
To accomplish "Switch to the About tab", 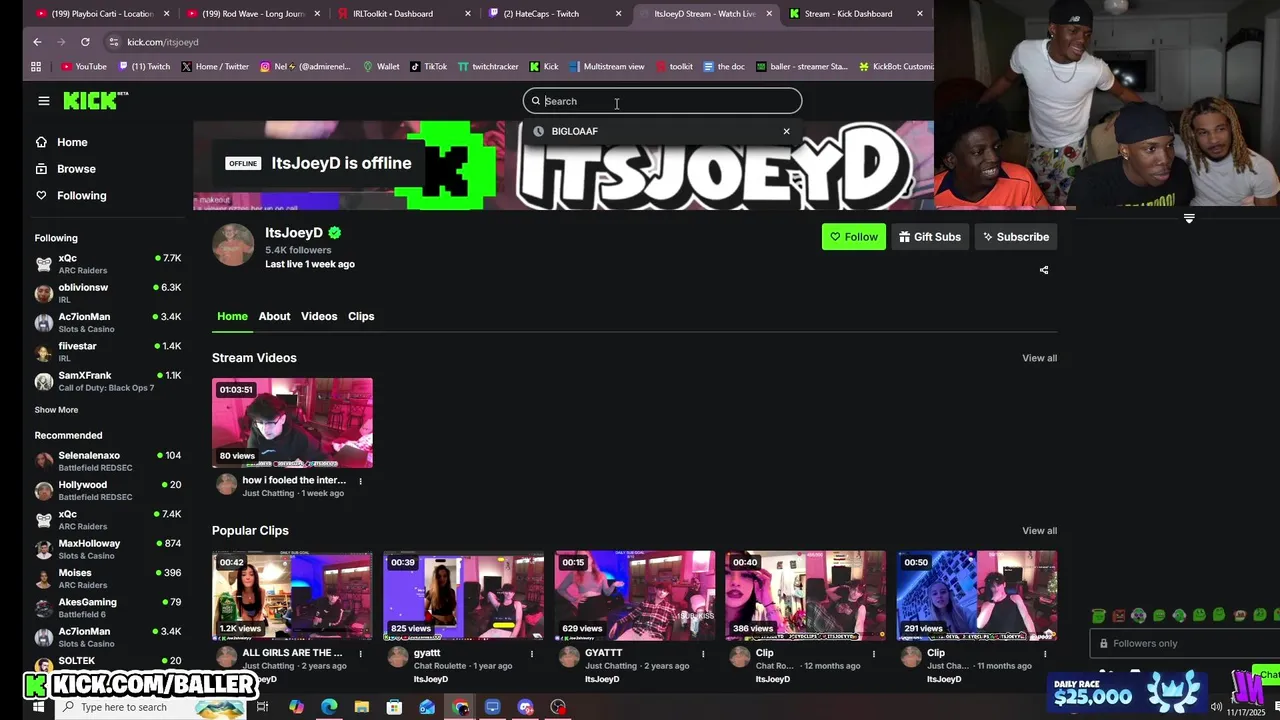I will click(x=274, y=316).
